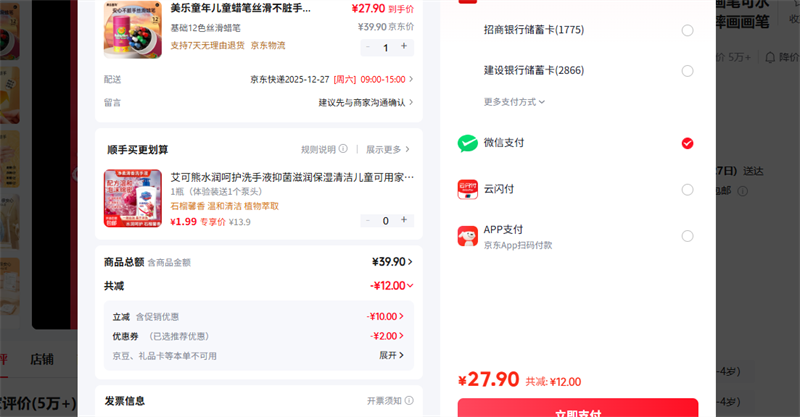Image resolution: width=800 pixels, height=417 pixels.
Task: Click the UnionPay 云闪付 logo icon
Action: (x=468, y=190)
